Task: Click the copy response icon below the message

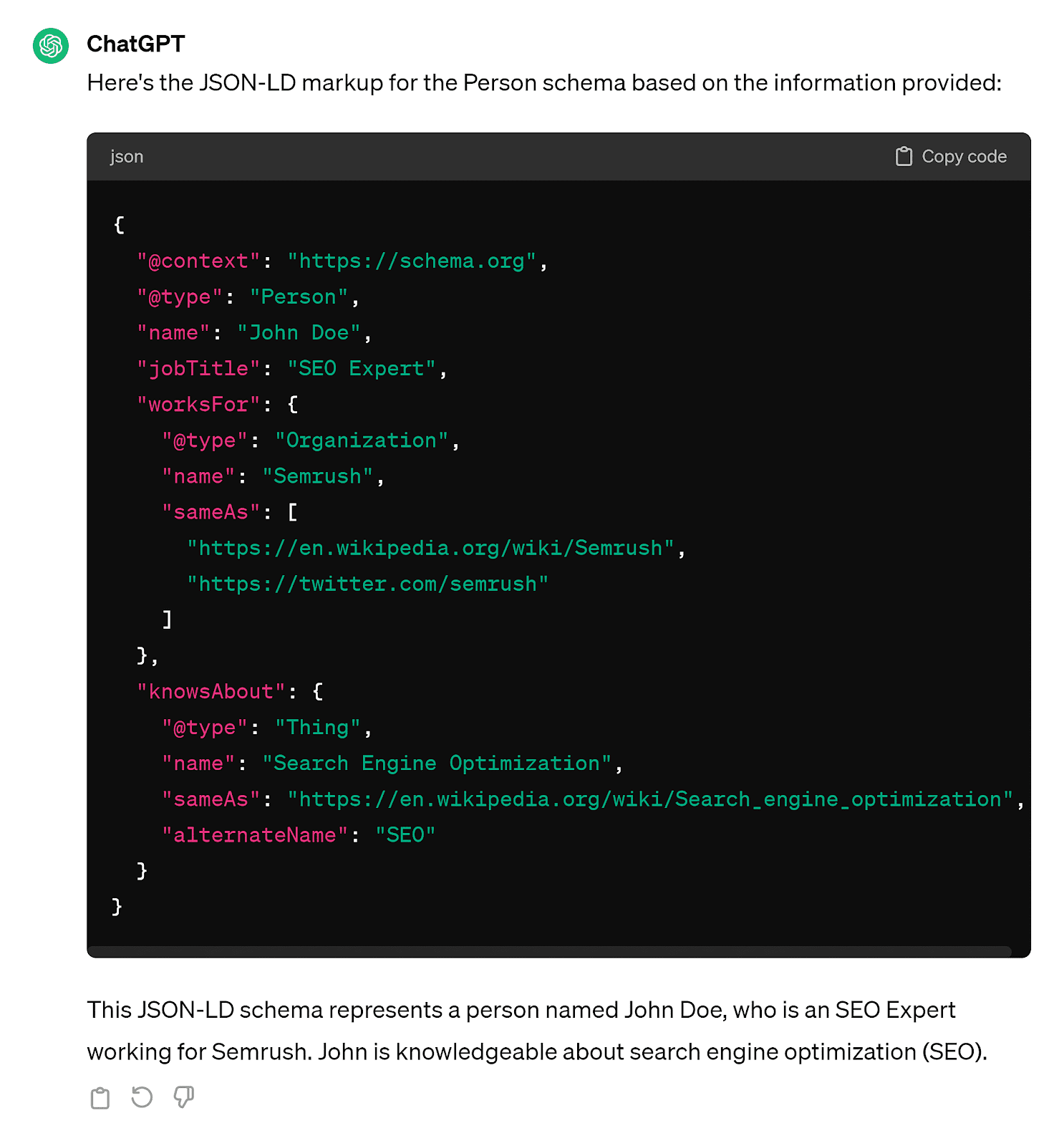Action: click(x=100, y=1097)
